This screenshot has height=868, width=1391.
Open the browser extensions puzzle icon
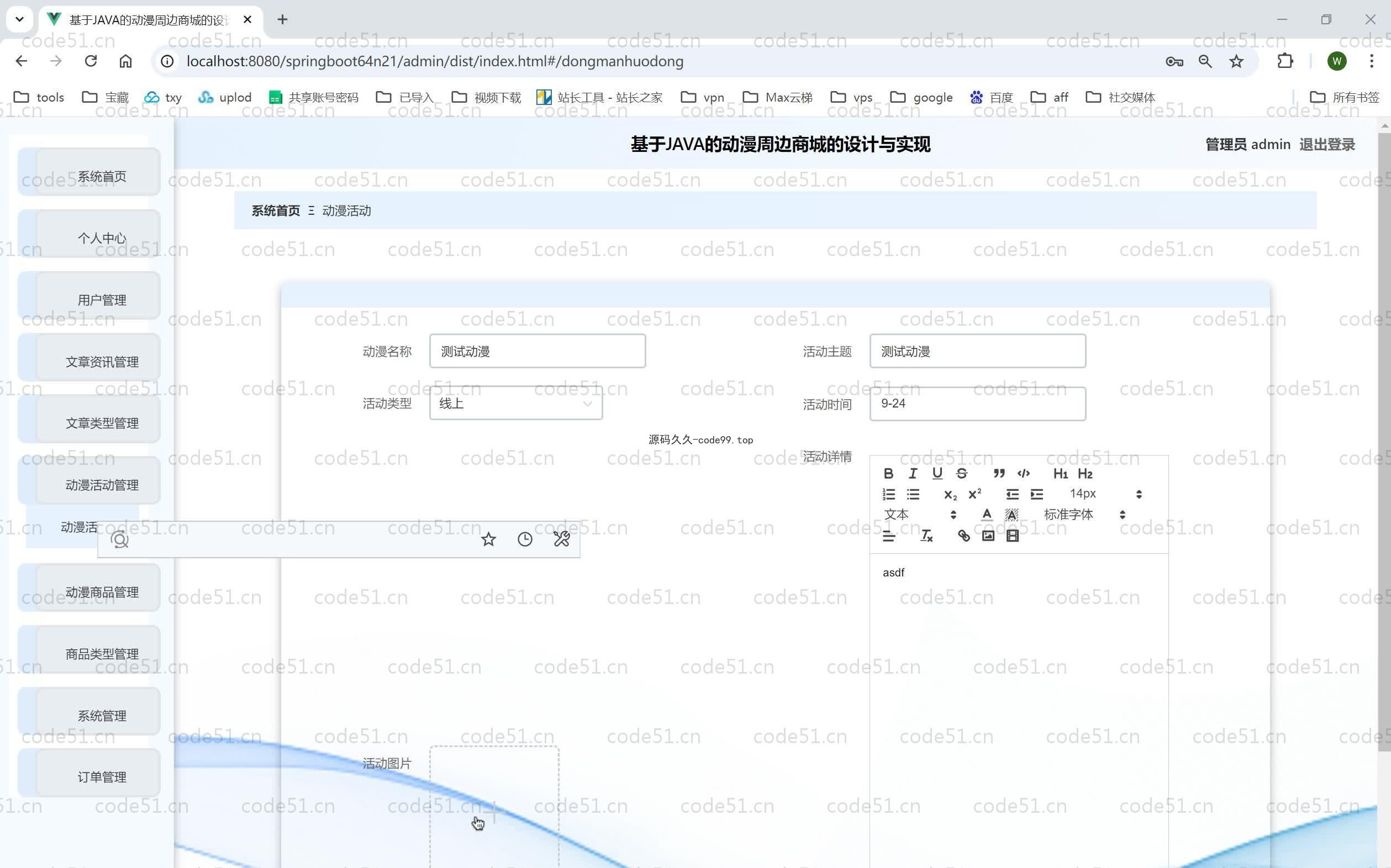(1285, 61)
